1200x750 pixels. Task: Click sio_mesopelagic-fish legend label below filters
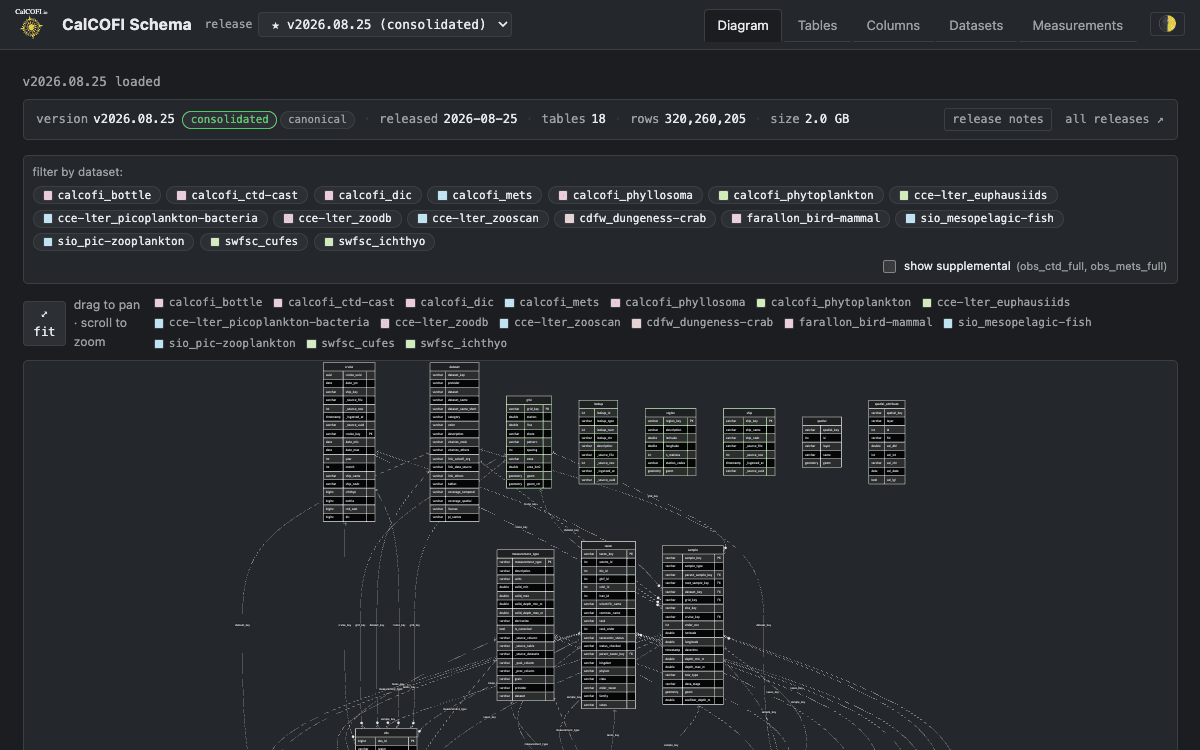(x=1025, y=322)
